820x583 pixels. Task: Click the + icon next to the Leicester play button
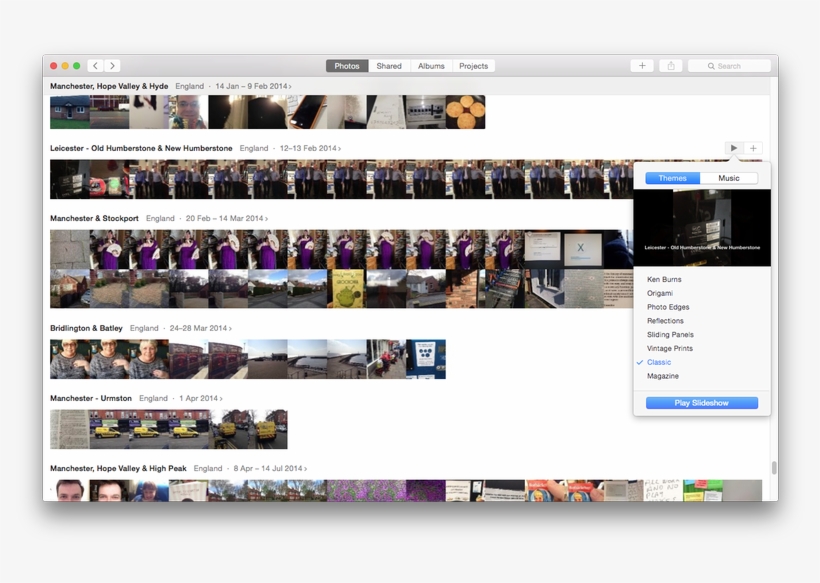[x=753, y=147]
